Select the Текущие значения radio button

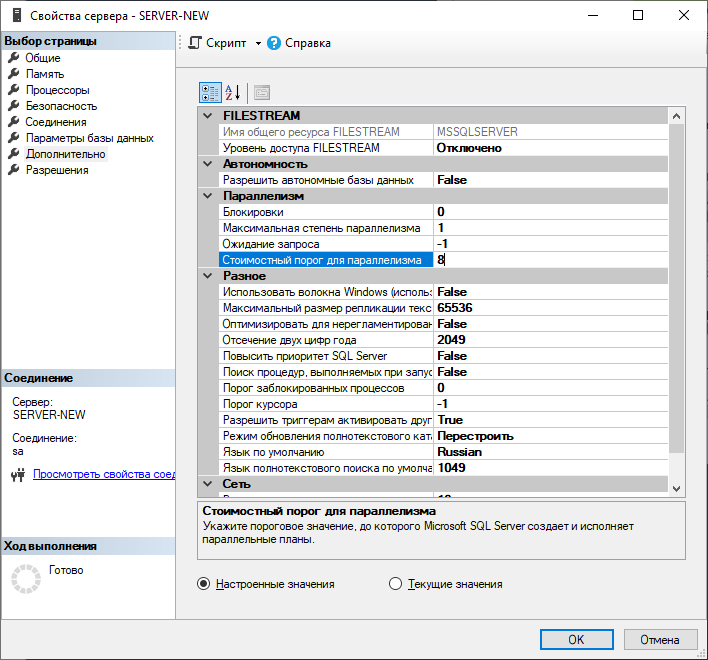pyautogui.click(x=395, y=584)
